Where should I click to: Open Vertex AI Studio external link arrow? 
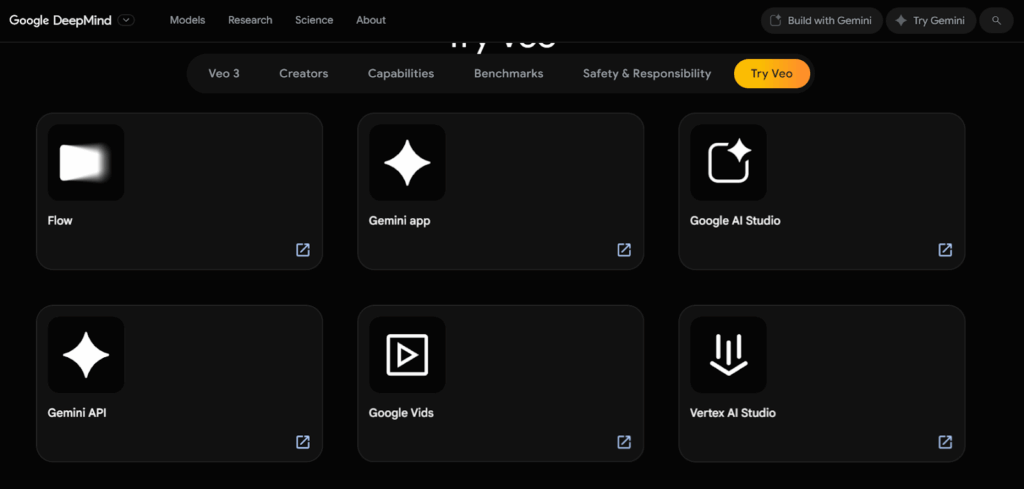945,442
